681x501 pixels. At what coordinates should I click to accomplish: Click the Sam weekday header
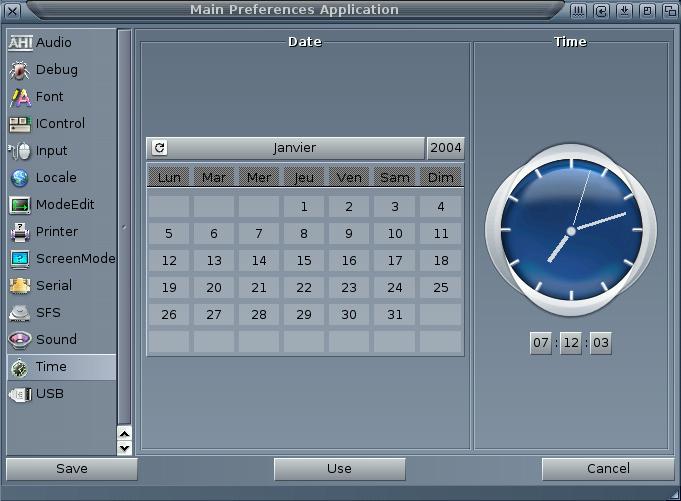pyautogui.click(x=394, y=177)
